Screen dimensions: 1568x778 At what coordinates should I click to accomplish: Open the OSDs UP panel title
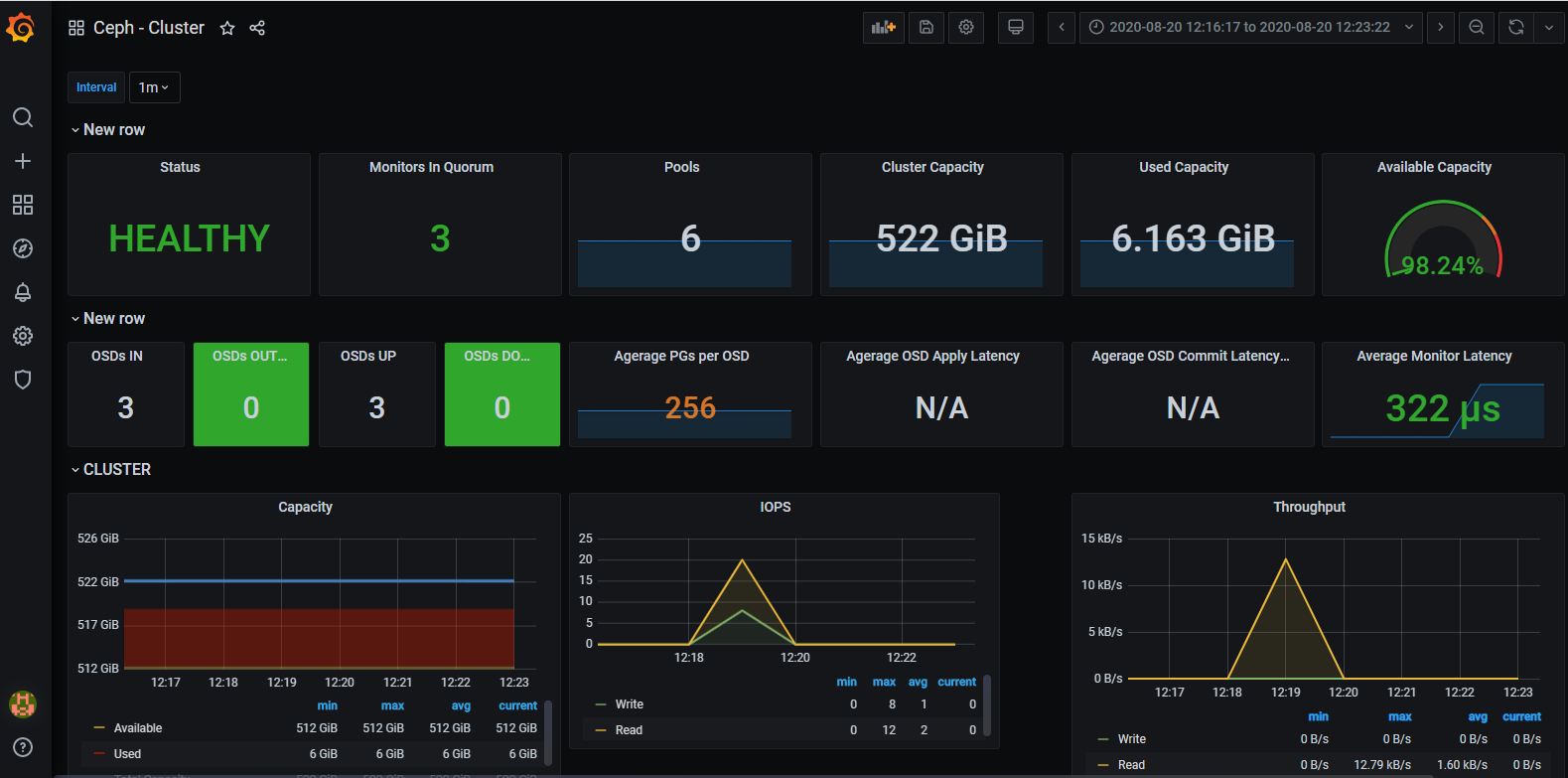click(x=368, y=356)
